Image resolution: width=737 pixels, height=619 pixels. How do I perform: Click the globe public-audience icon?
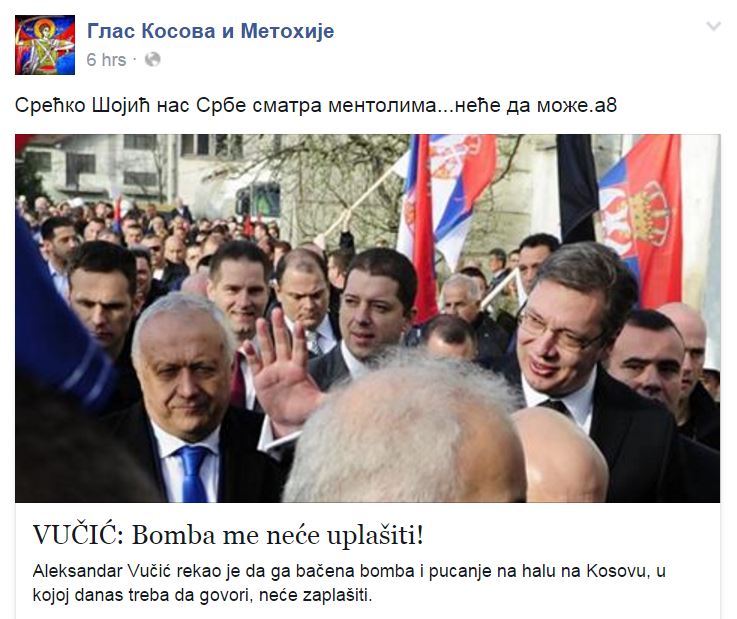(x=152, y=60)
